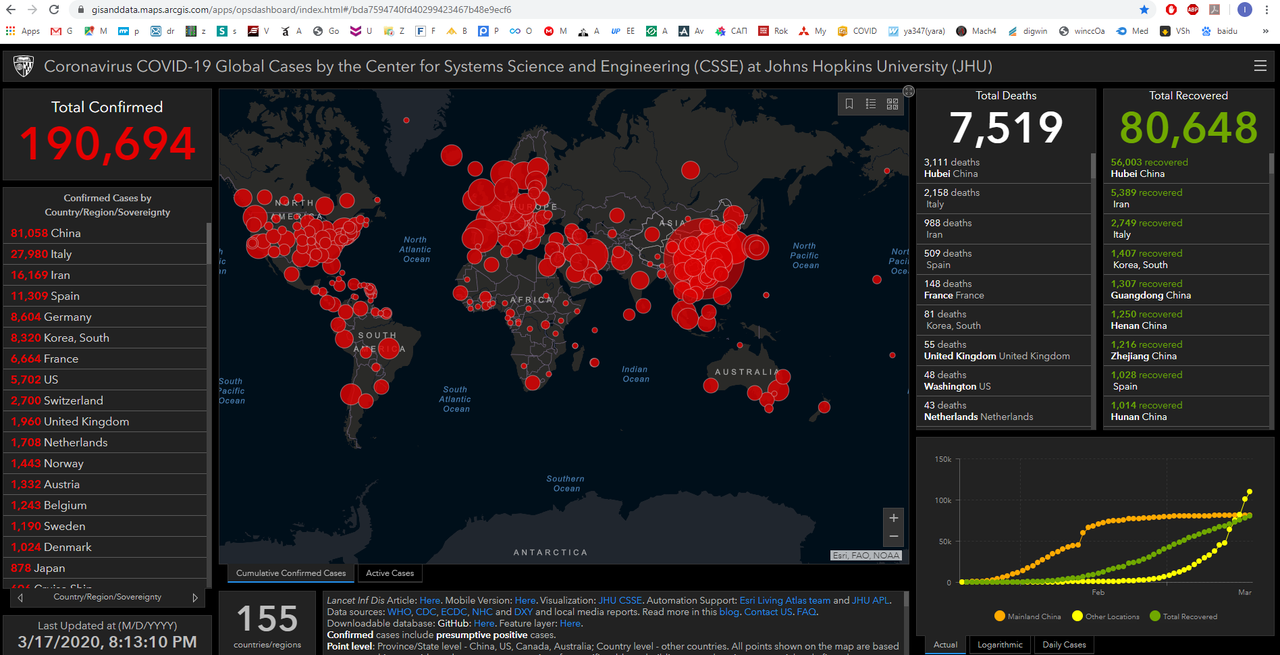Viewport: 1280px width, 655px height.
Task: Open the FAQ link
Action: point(806,612)
